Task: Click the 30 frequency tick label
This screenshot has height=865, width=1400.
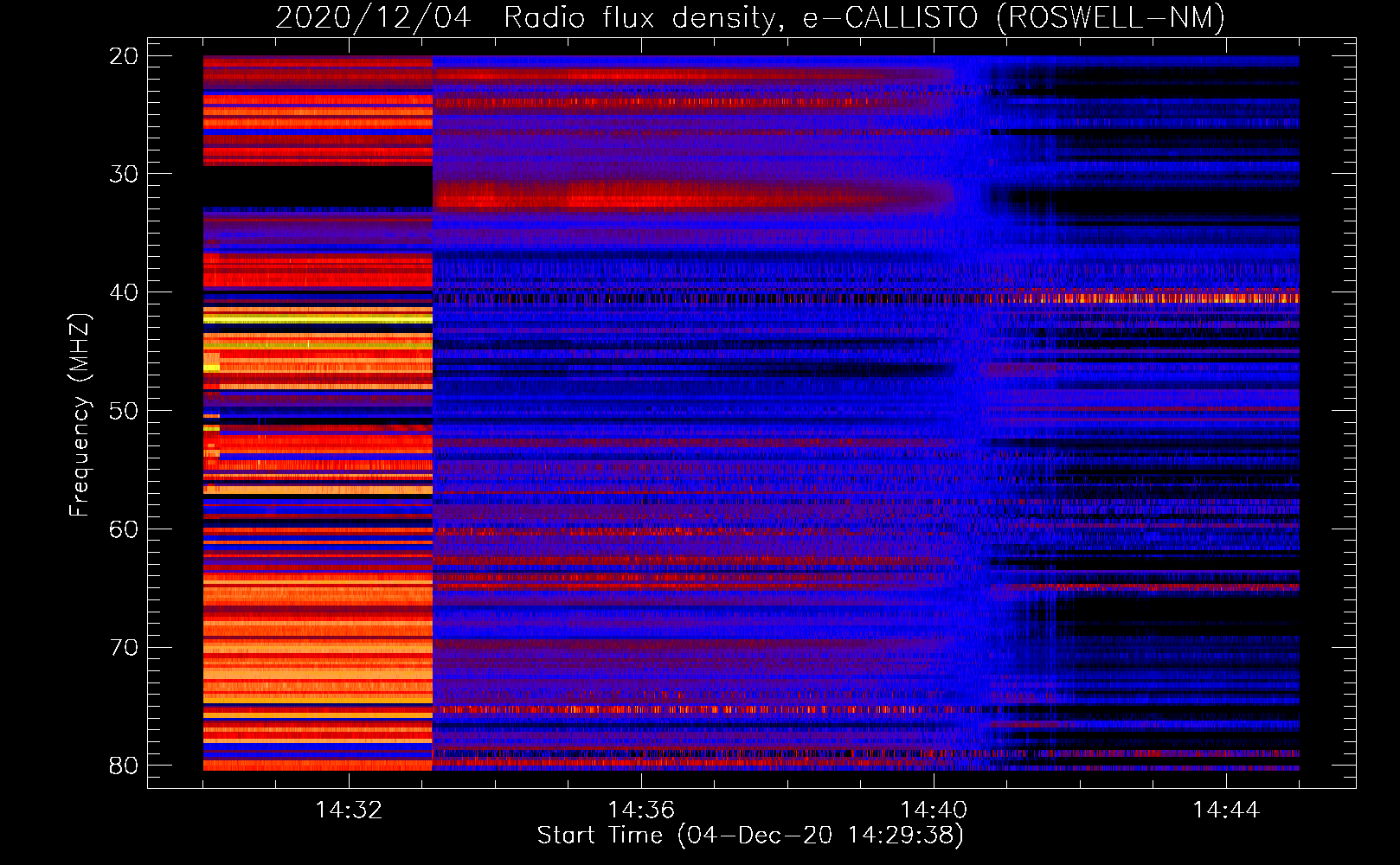Action: (x=124, y=174)
